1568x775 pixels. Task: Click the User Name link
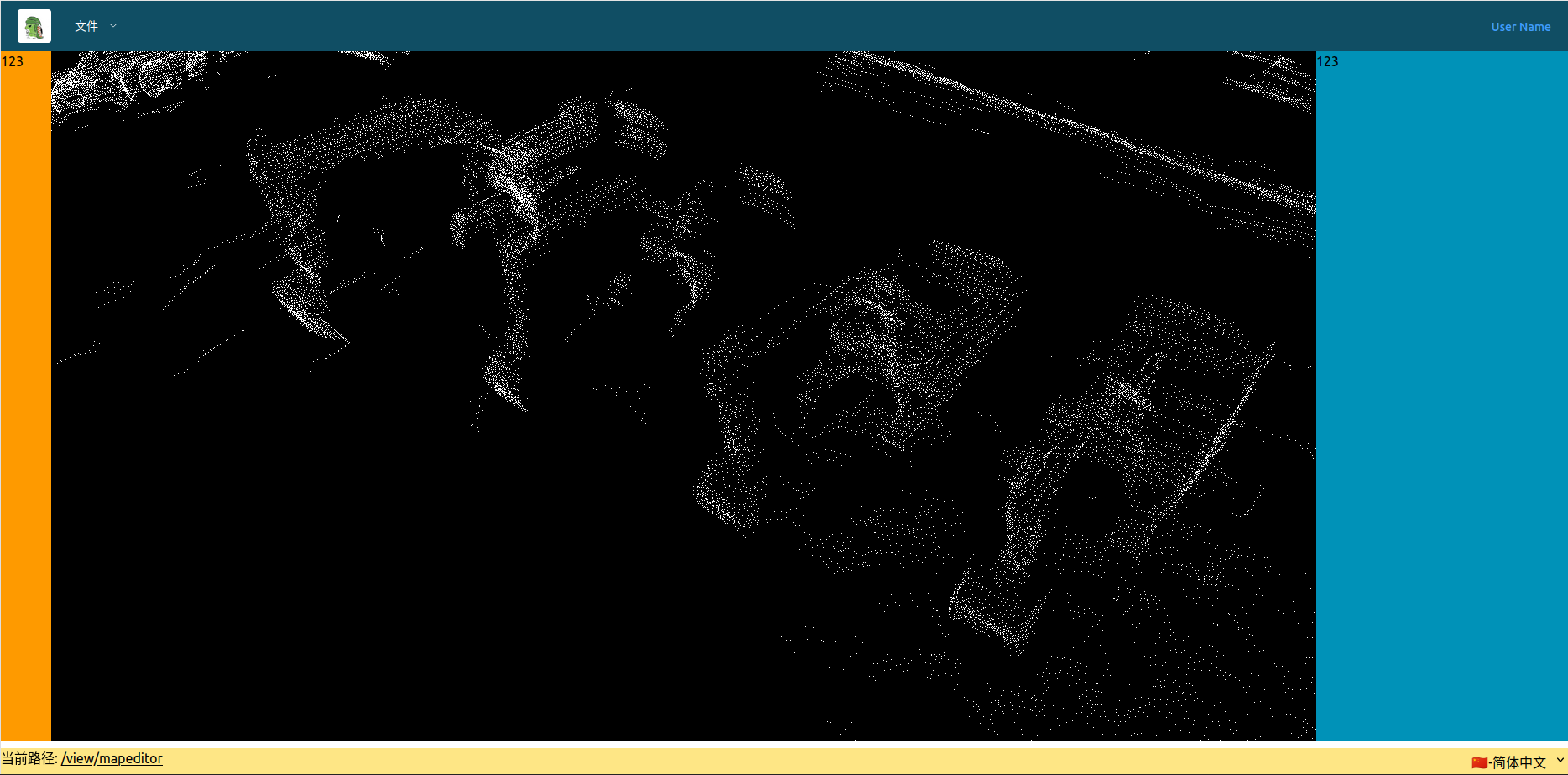click(1520, 27)
